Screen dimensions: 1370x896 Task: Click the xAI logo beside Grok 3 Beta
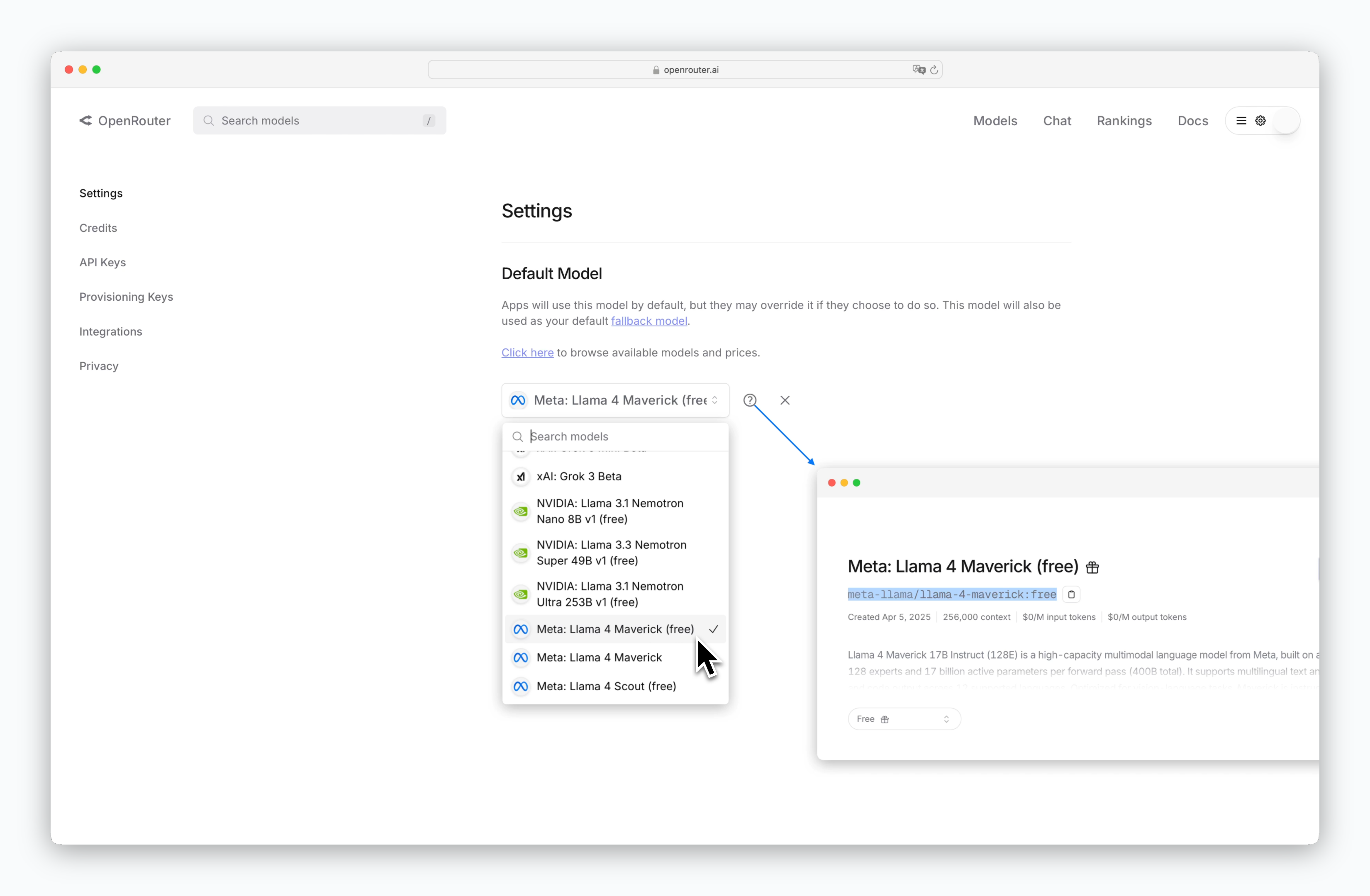(520, 477)
